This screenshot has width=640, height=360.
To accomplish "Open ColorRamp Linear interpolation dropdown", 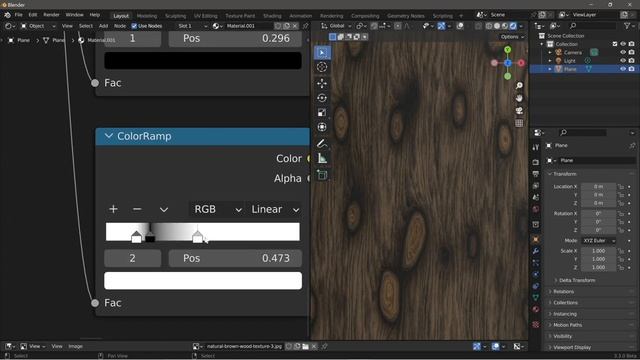I will [x=274, y=209].
